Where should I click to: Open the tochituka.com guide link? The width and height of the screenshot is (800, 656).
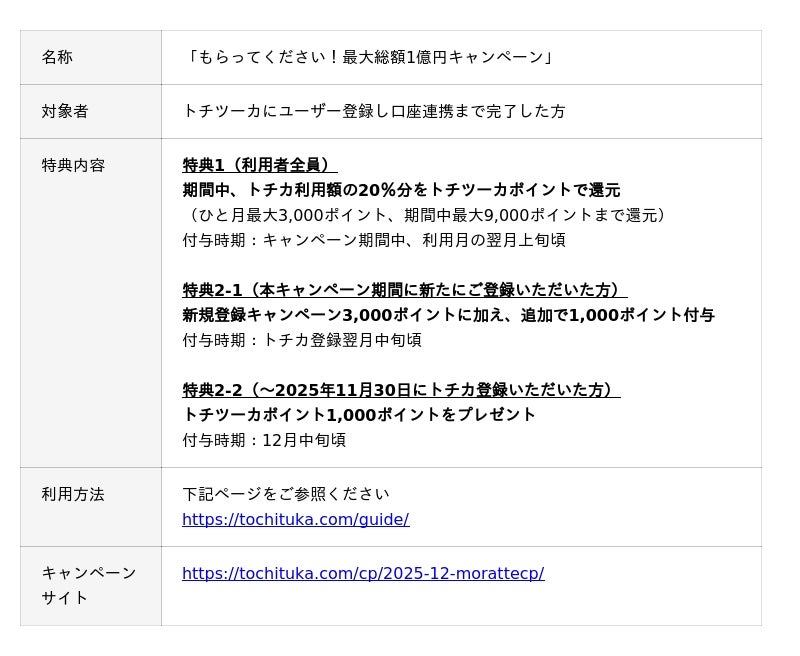295,520
